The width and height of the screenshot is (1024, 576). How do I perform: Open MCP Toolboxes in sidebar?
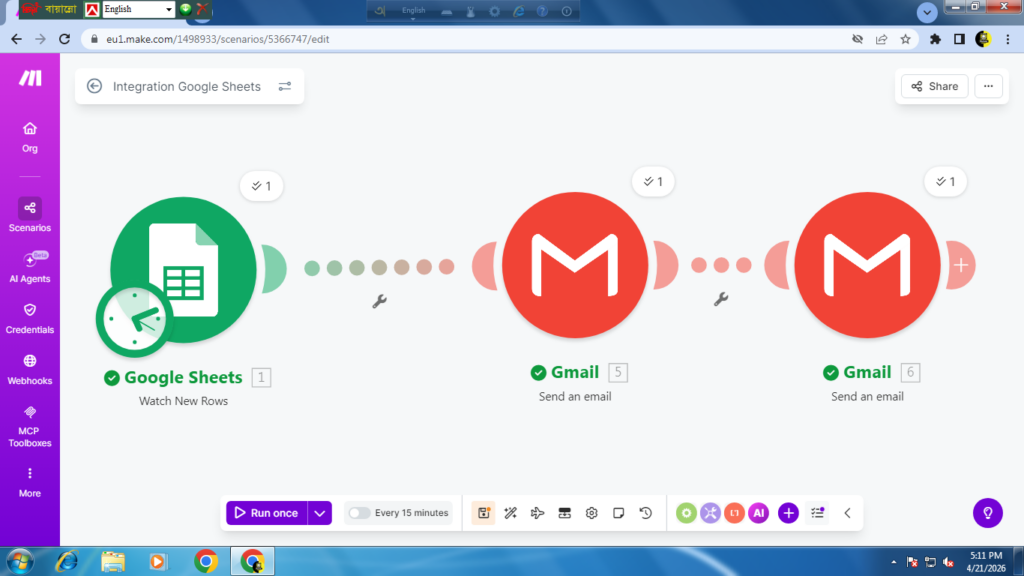coord(29,426)
